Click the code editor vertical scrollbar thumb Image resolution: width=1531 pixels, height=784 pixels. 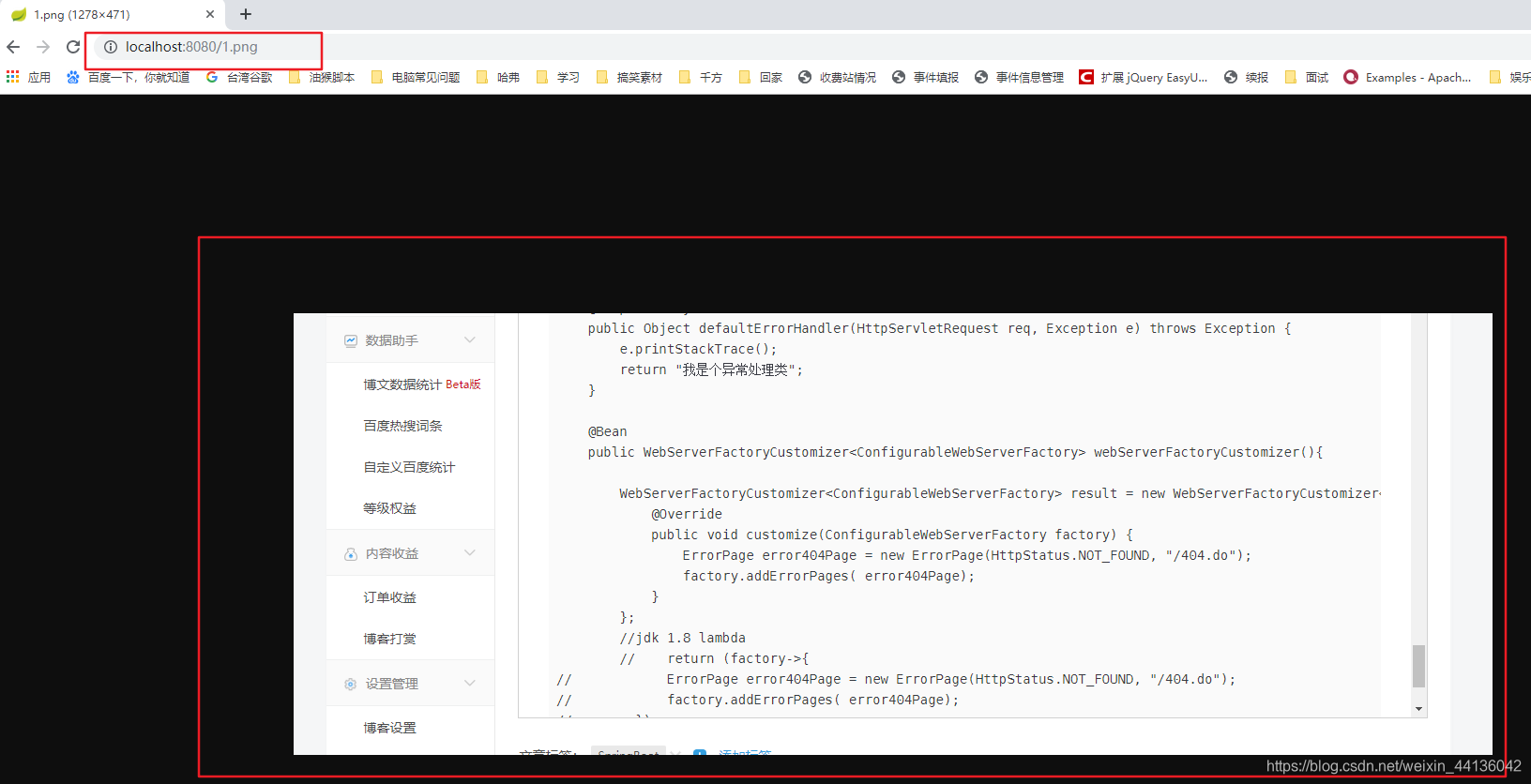click(x=1418, y=666)
